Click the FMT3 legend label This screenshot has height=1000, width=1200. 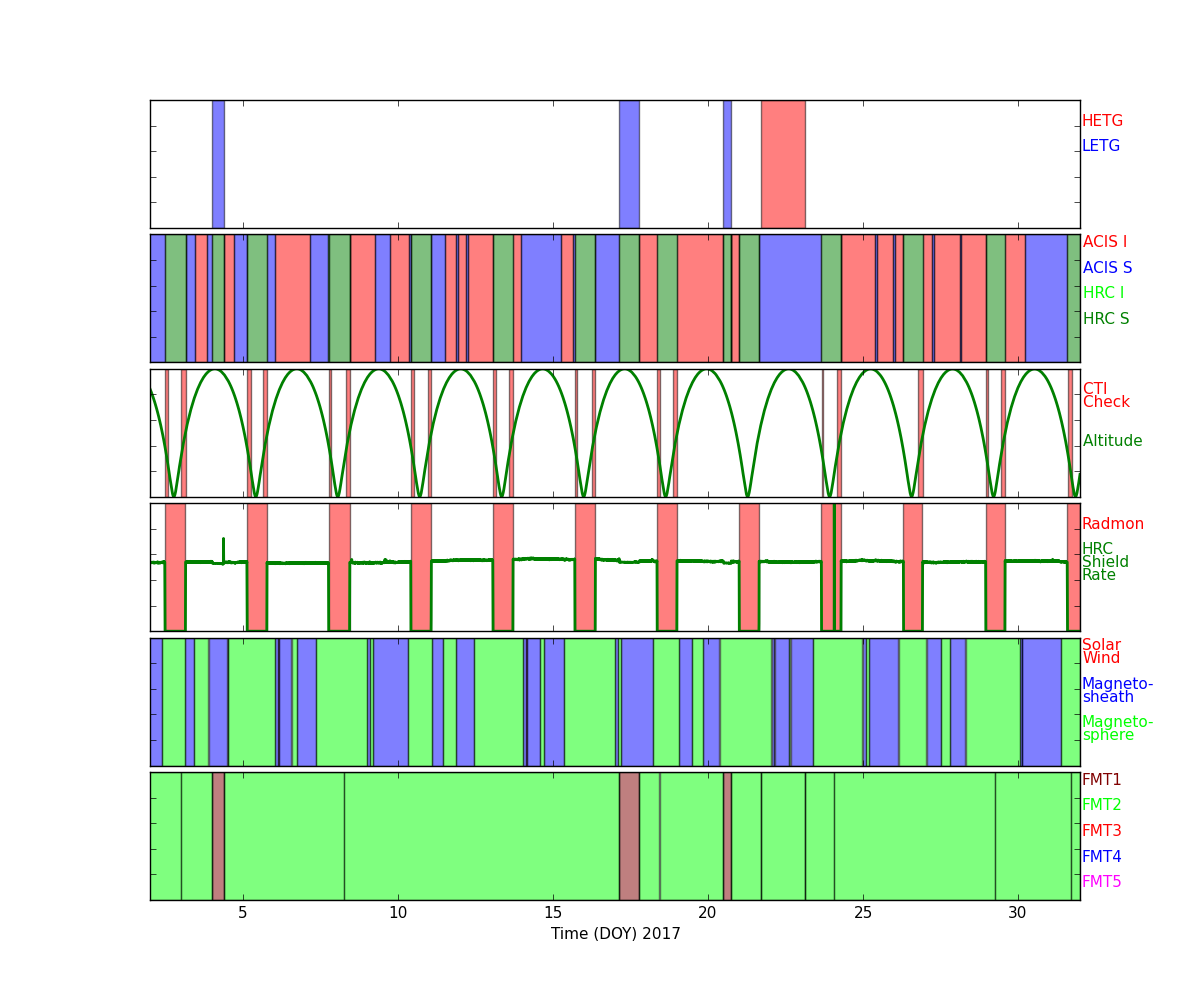[1102, 831]
